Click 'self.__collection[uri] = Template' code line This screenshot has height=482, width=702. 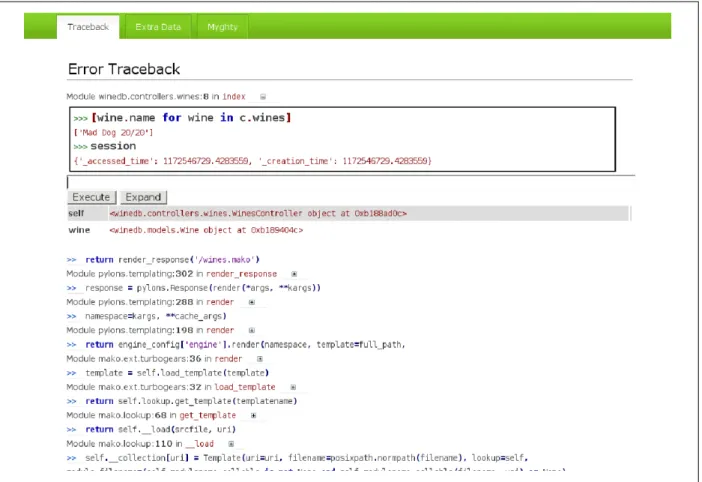307,458
